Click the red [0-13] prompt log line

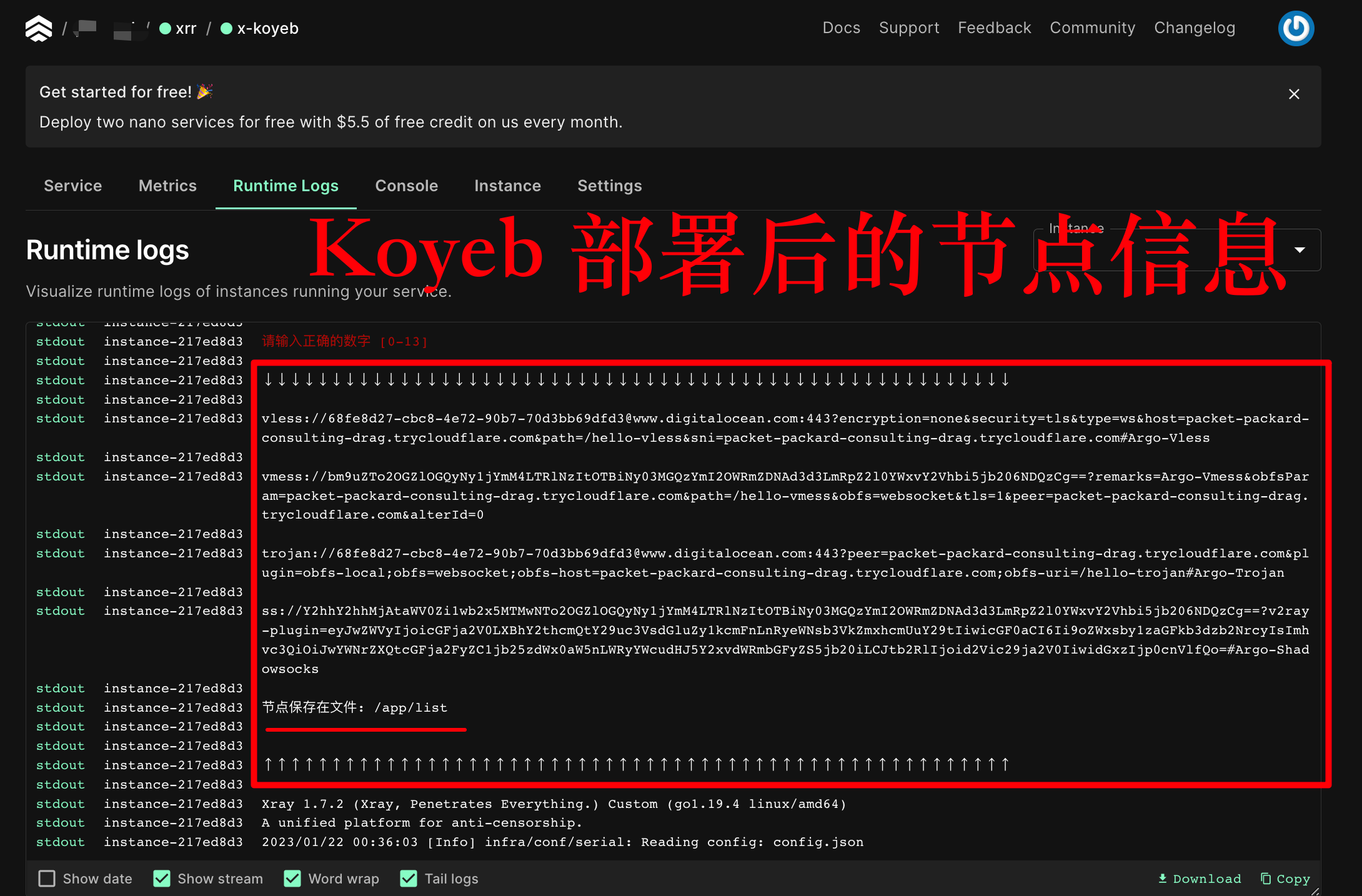tap(345, 341)
